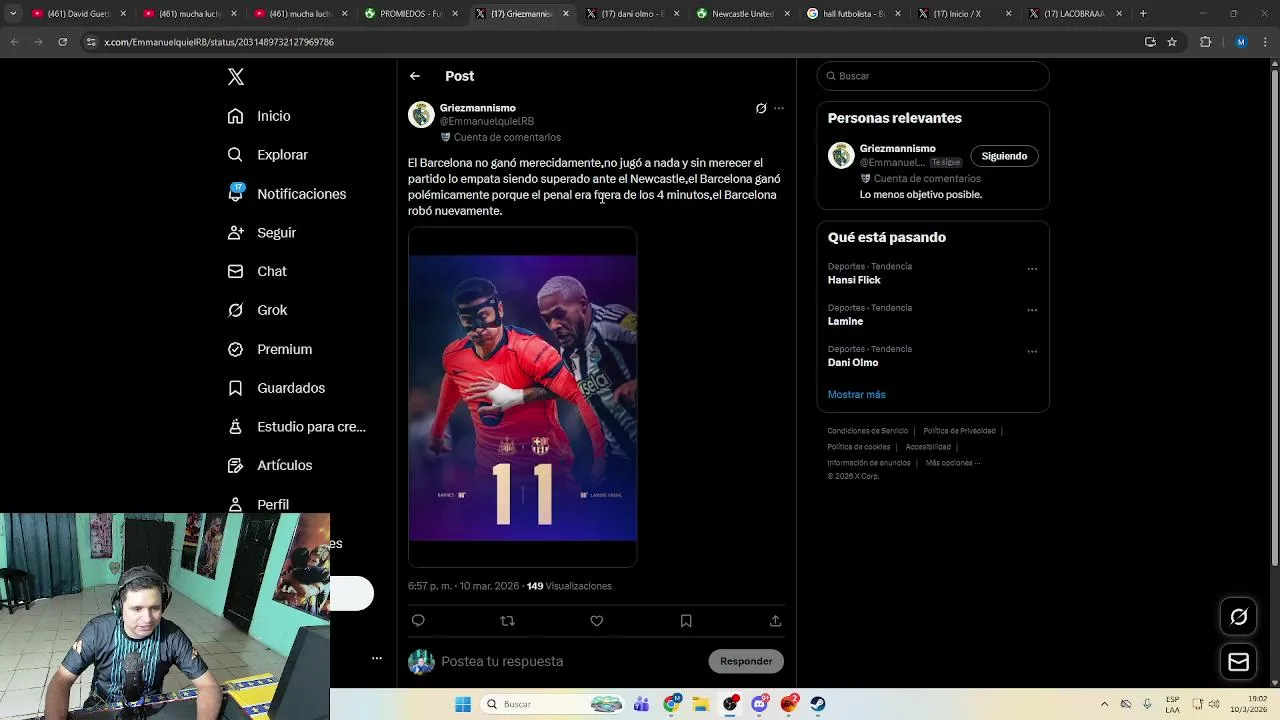
Task: Switch to the Newcastle United tab
Action: [742, 14]
